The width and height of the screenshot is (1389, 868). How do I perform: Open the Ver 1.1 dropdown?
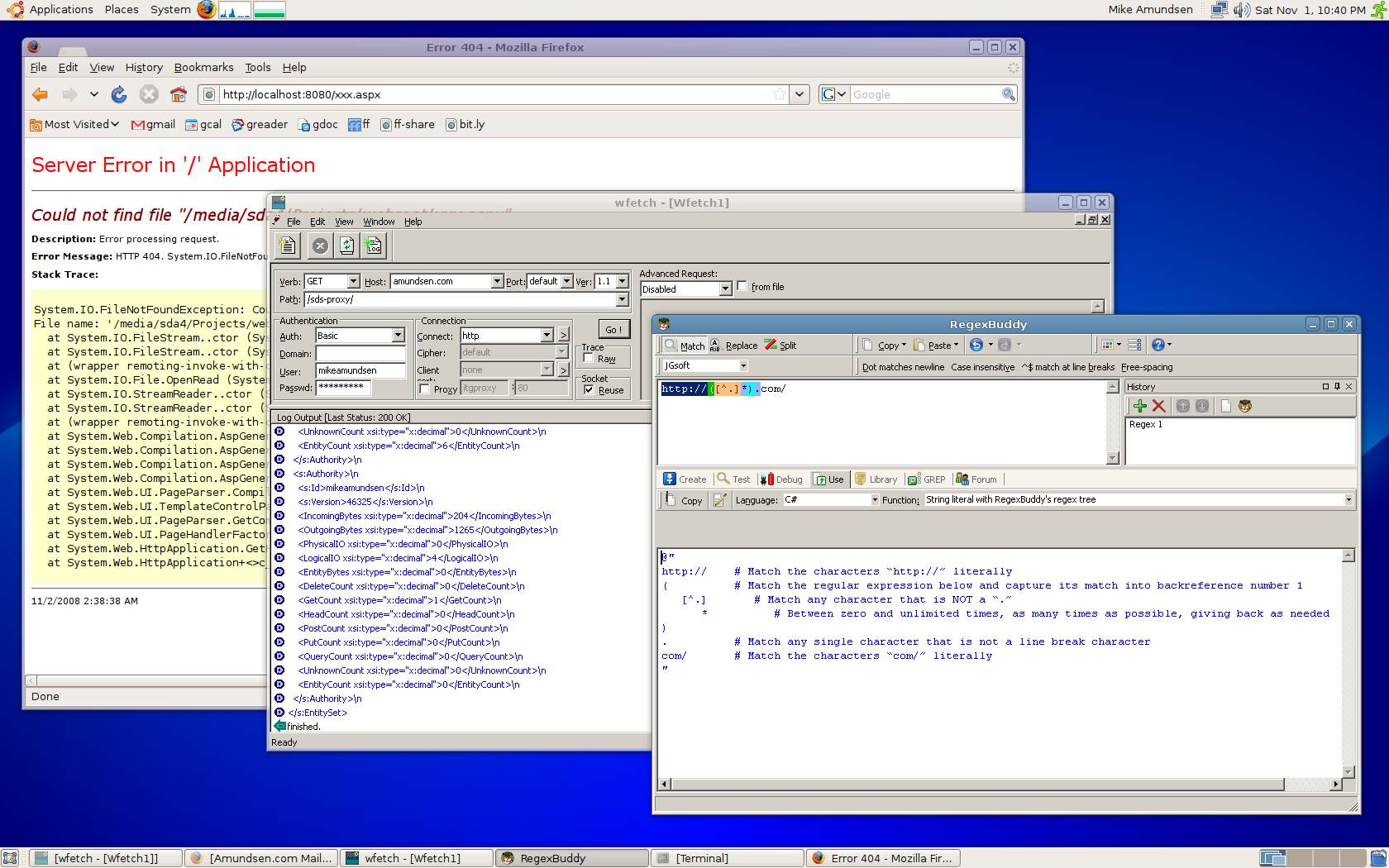(622, 281)
